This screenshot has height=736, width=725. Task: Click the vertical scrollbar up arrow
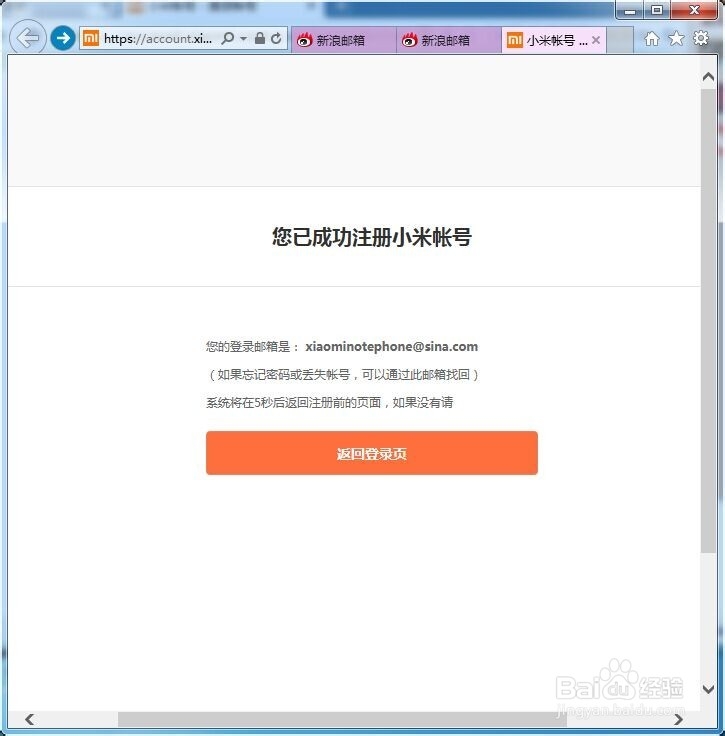(708, 77)
